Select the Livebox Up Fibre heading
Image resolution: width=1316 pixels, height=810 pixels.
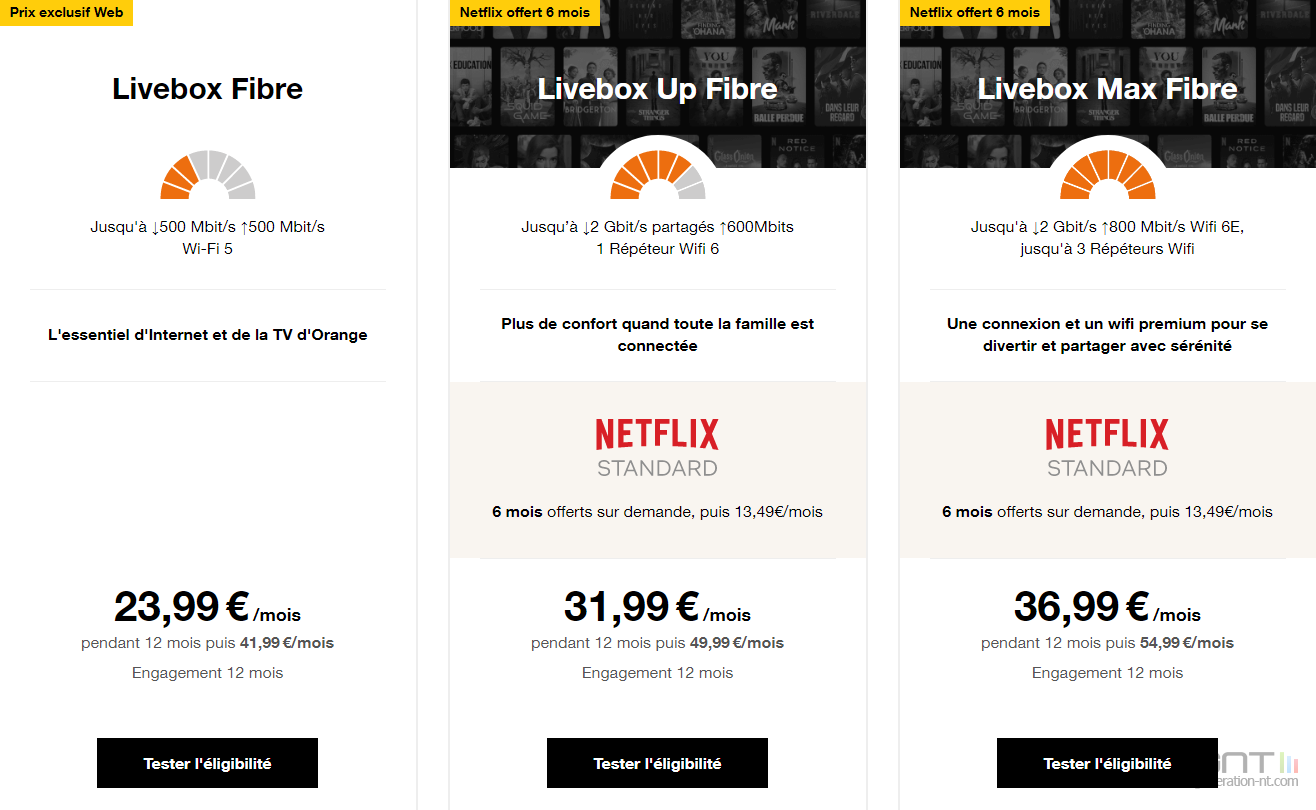pyautogui.click(x=657, y=89)
